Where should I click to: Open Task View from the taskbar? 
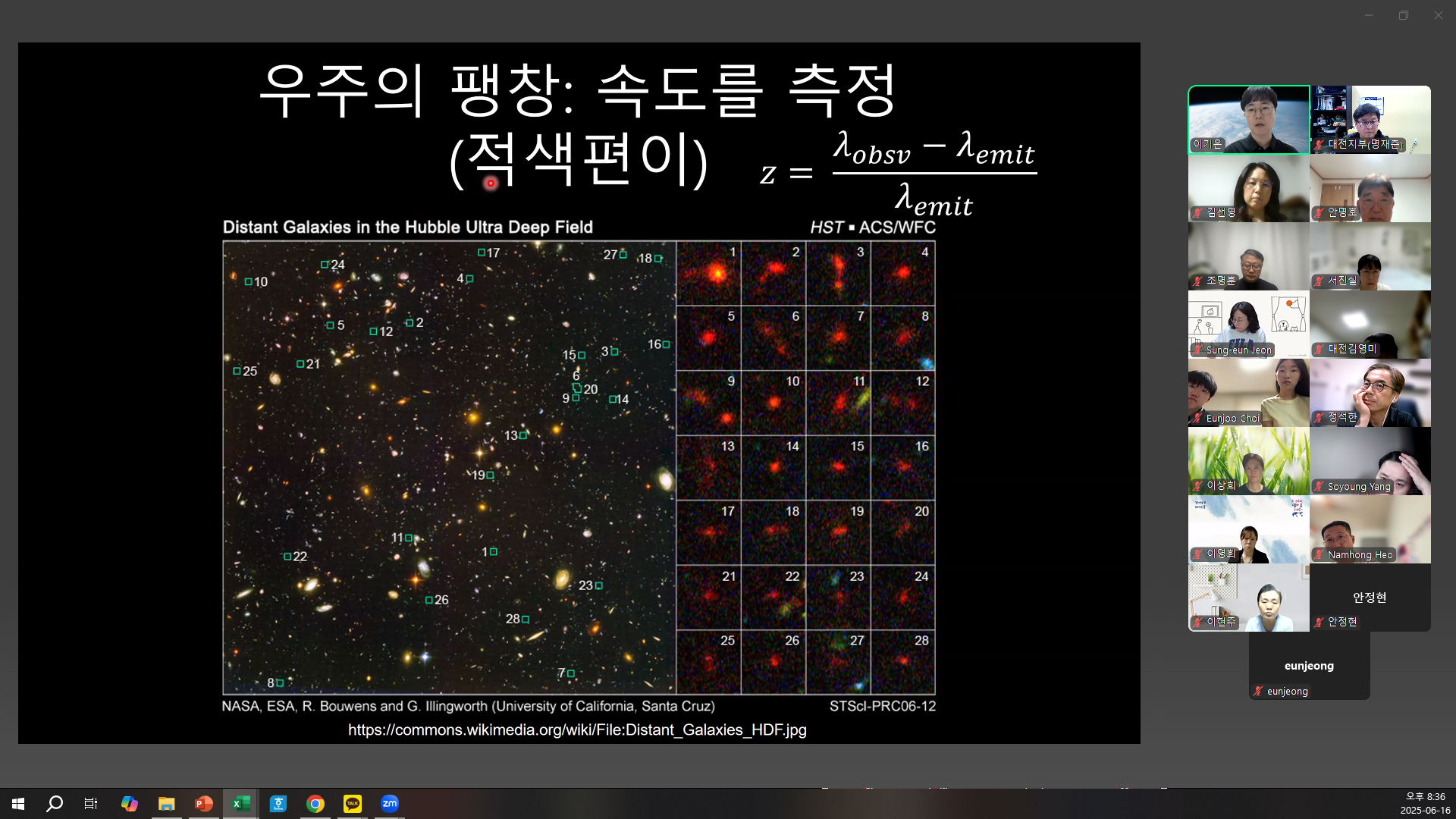pos(91,804)
